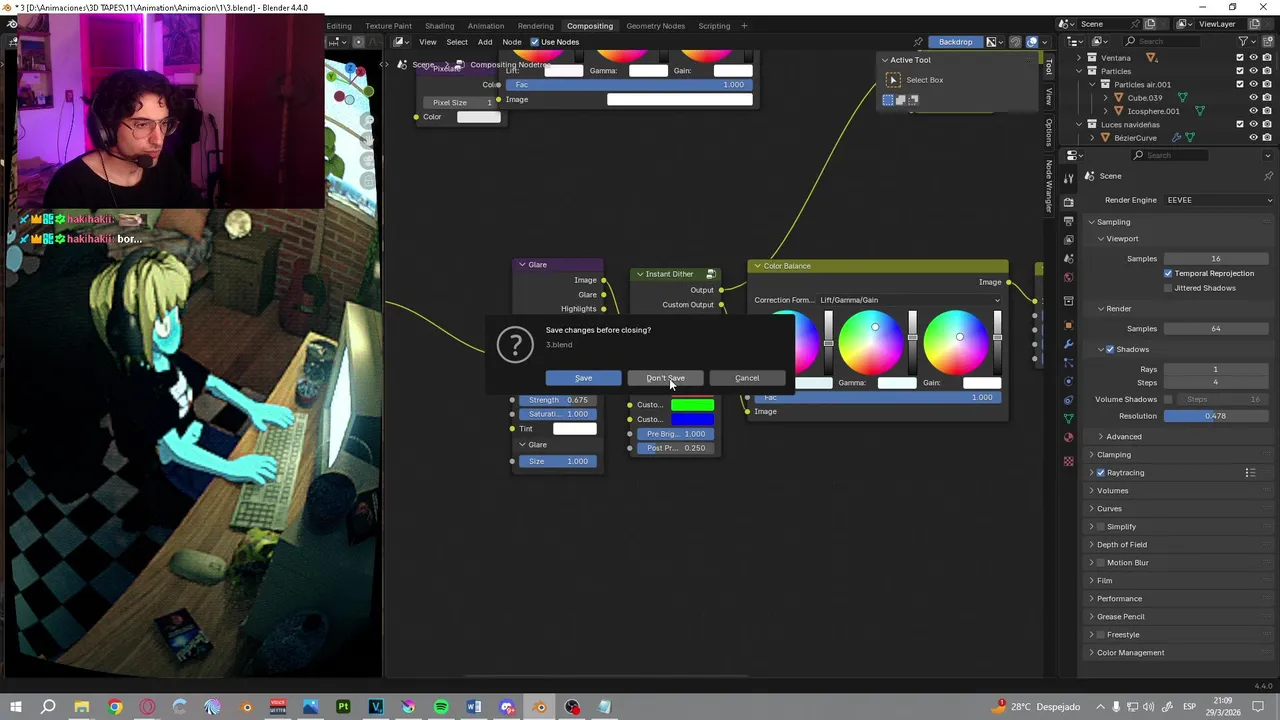Switch to the Scripting workspace tab
The width and height of the screenshot is (1280, 720).
[714, 26]
